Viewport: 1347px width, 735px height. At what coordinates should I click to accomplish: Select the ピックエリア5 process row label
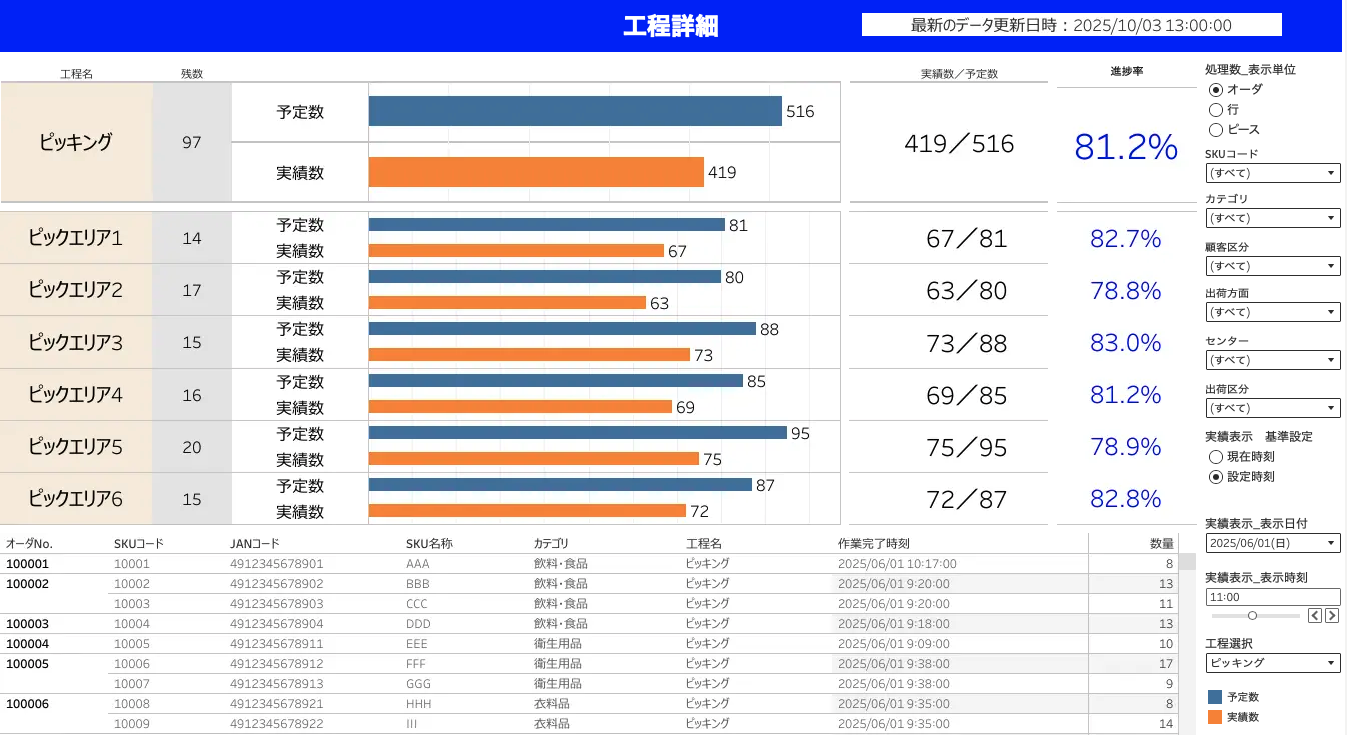[76, 447]
